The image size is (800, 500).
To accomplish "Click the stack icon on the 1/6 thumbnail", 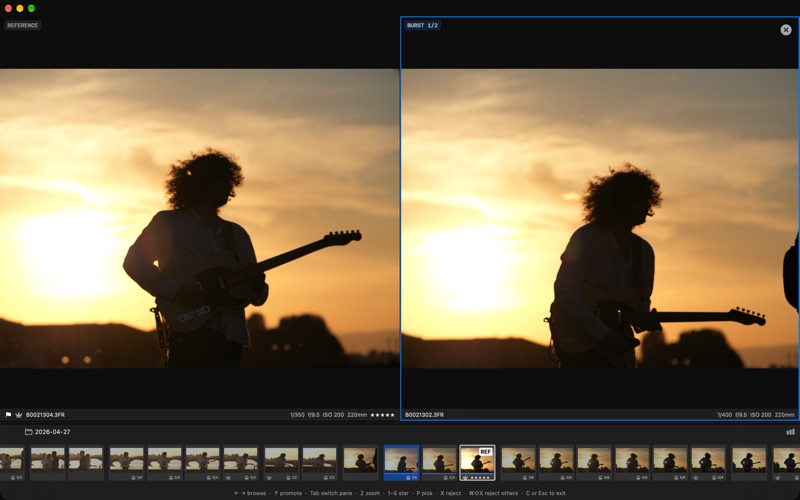I will [x=524, y=478].
